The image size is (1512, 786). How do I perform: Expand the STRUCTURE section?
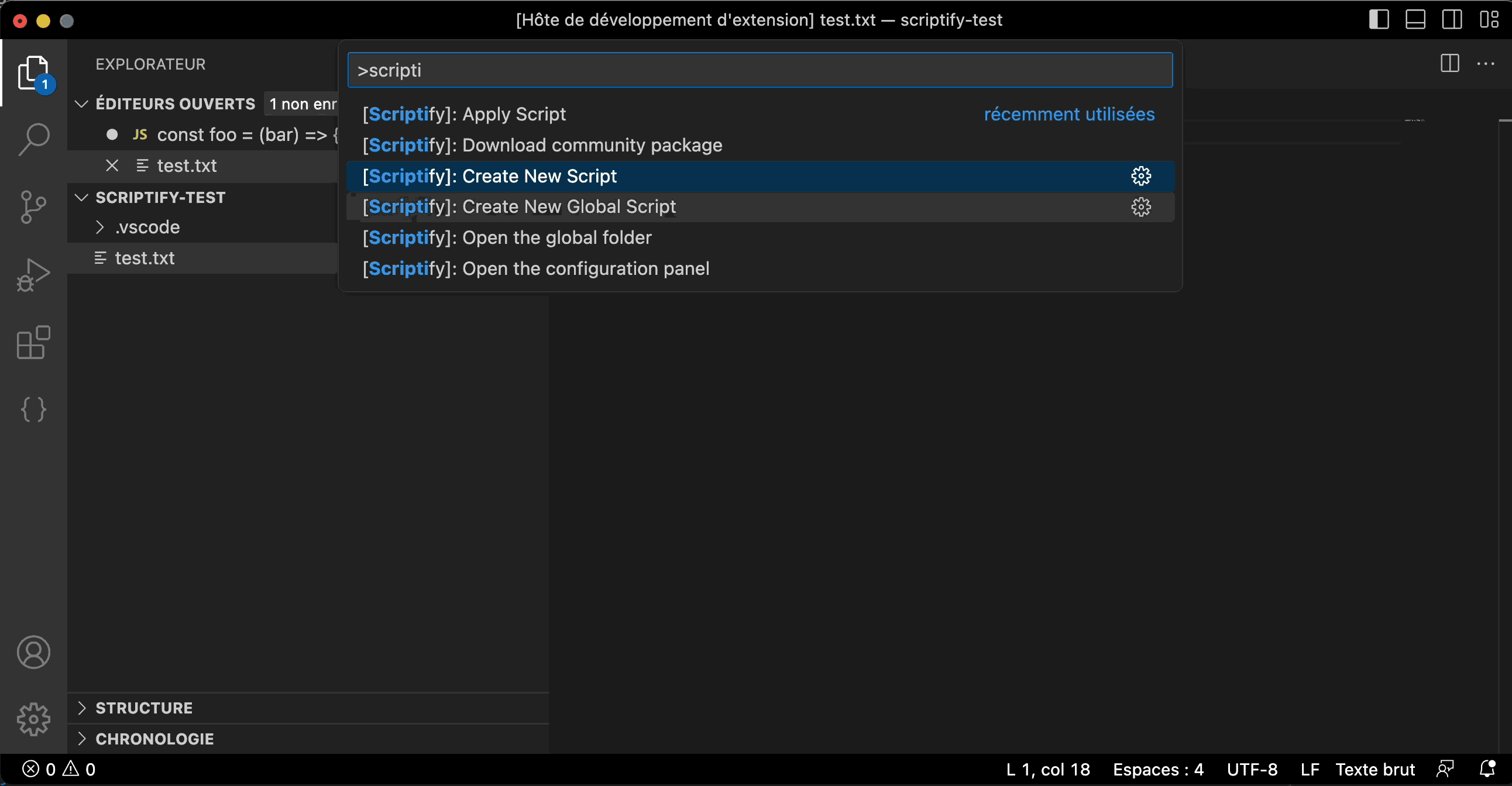(x=144, y=708)
